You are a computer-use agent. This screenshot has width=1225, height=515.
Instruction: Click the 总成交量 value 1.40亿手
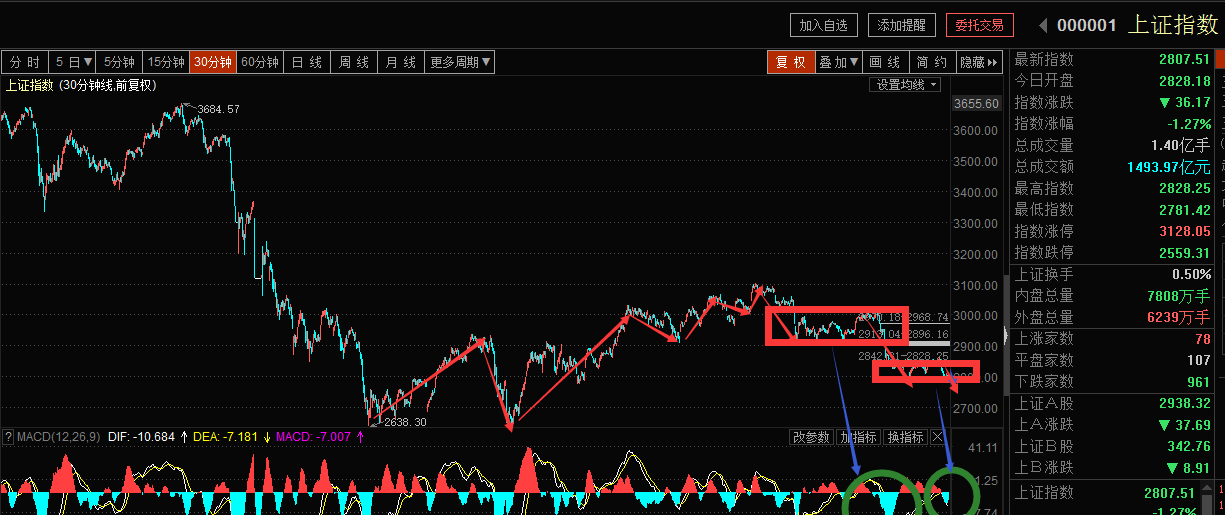(x=1180, y=145)
